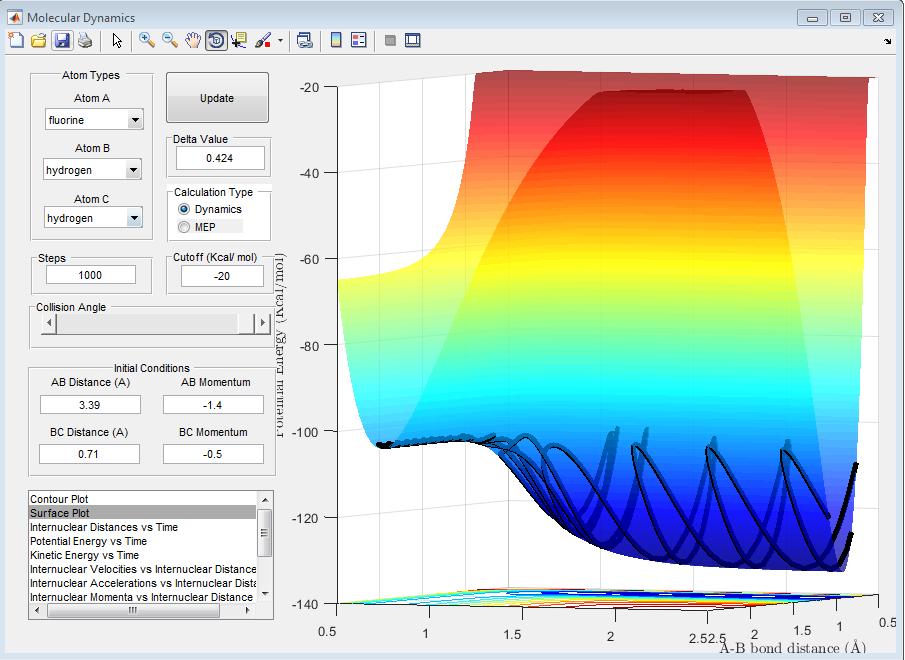Viewport: 905px width, 660px height.
Task: Click plot list scroll down arrow
Action: click(265, 594)
